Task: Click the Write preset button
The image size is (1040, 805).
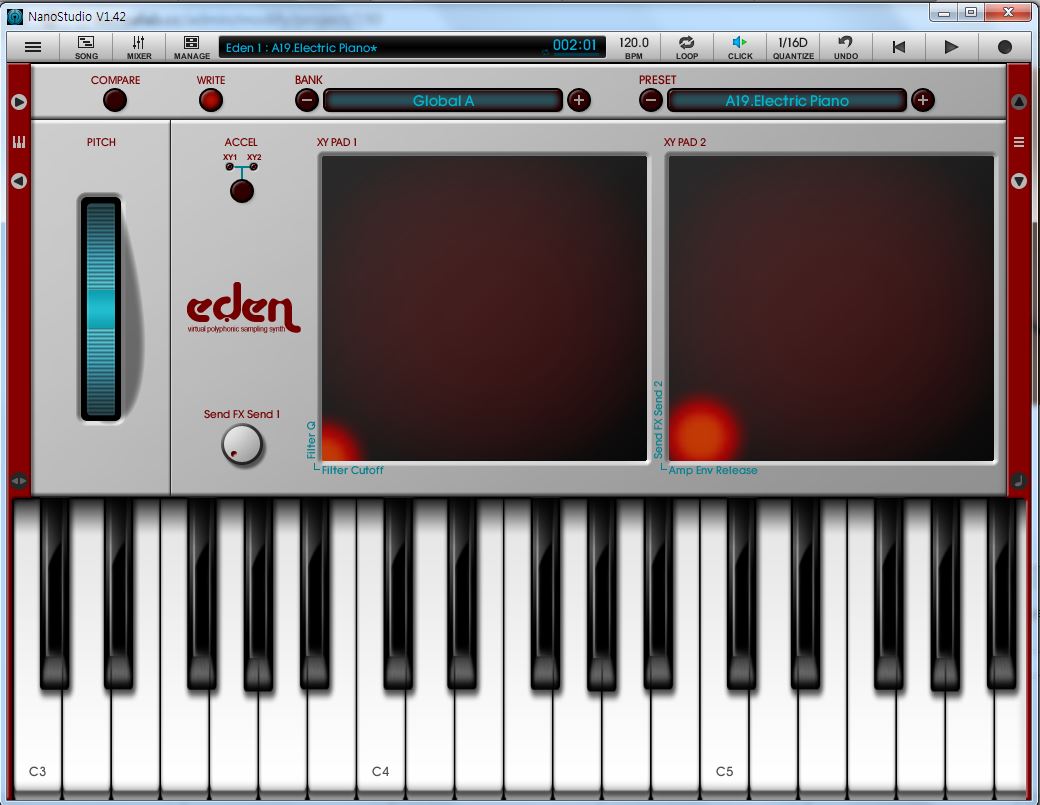Action: [211, 101]
